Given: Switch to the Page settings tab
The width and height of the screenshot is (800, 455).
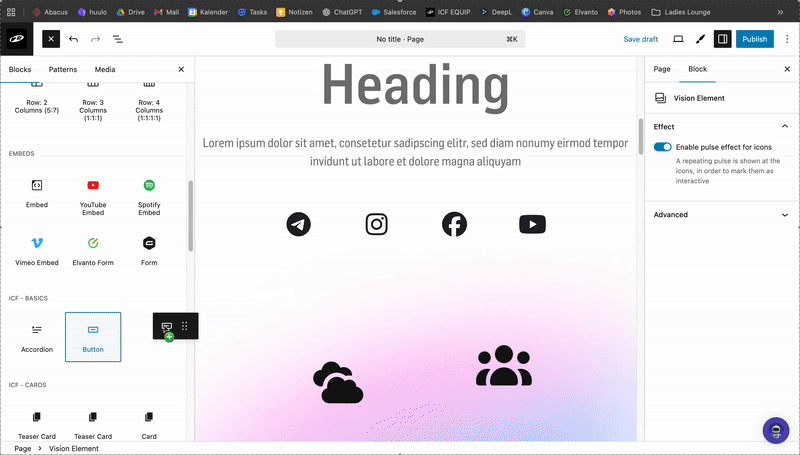Looking at the screenshot, I should click(662, 69).
